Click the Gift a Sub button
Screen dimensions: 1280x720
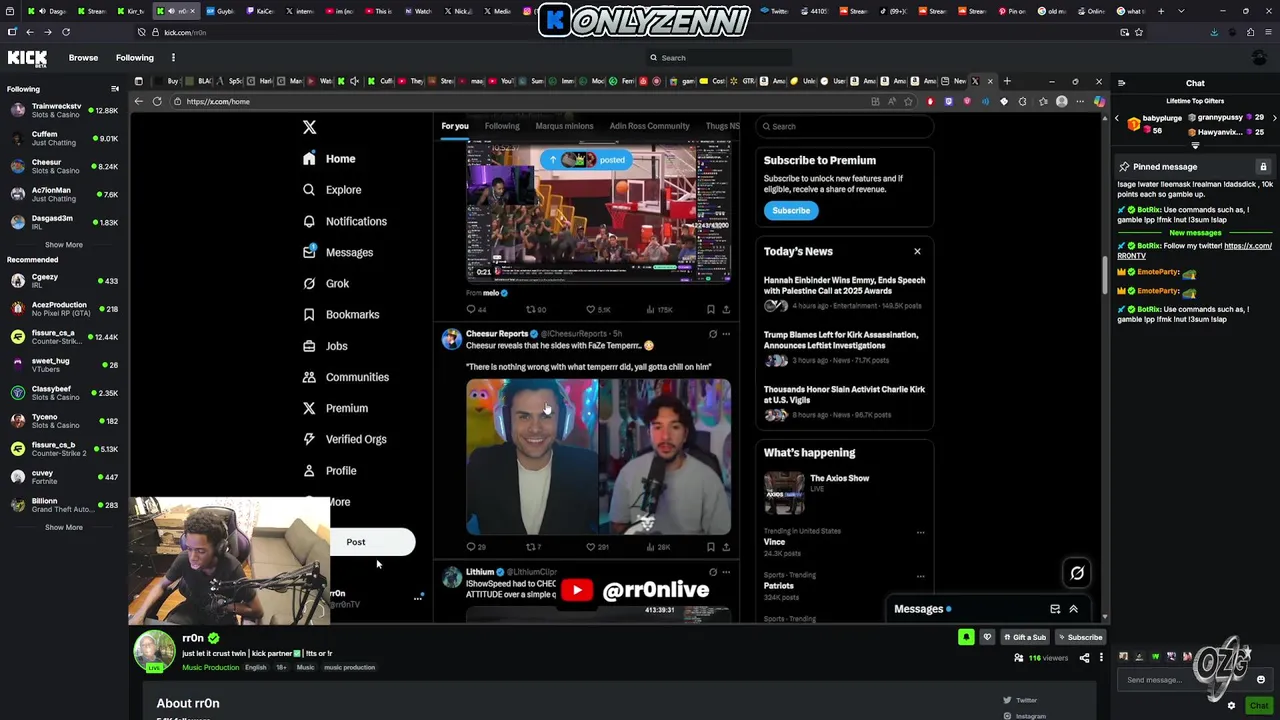pyautogui.click(x=1024, y=637)
